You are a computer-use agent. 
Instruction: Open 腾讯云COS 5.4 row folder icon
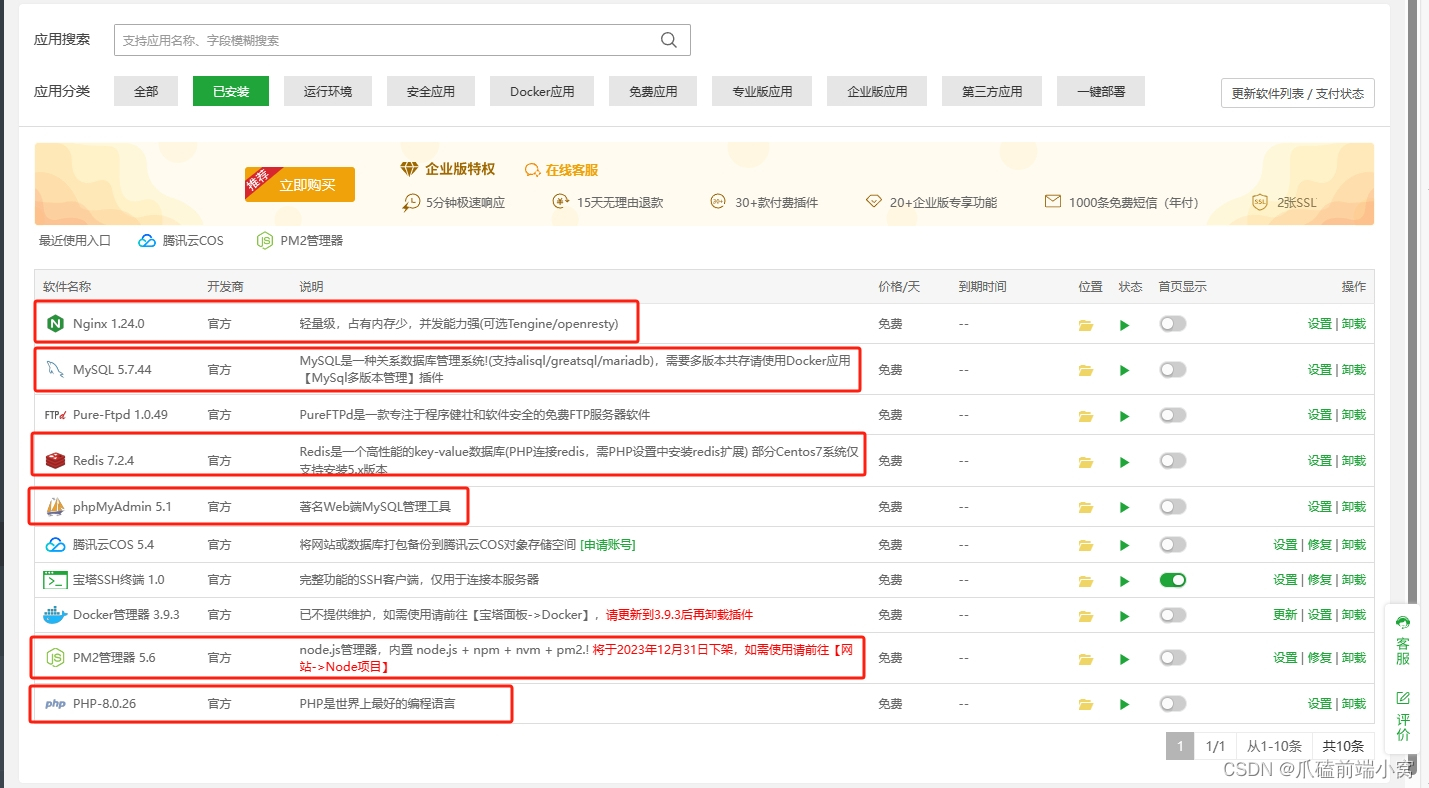1086,545
